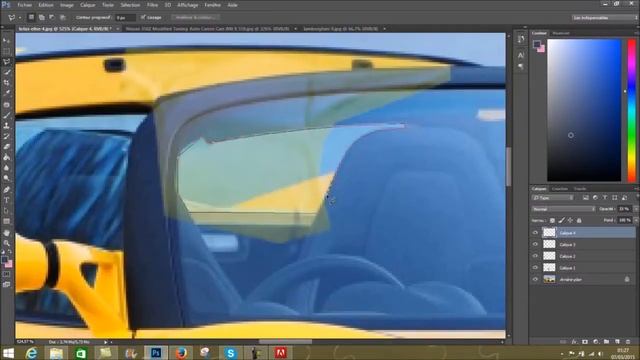The height and width of the screenshot is (360, 640).
Task: Select the History Brush tool
Action: tap(7, 136)
